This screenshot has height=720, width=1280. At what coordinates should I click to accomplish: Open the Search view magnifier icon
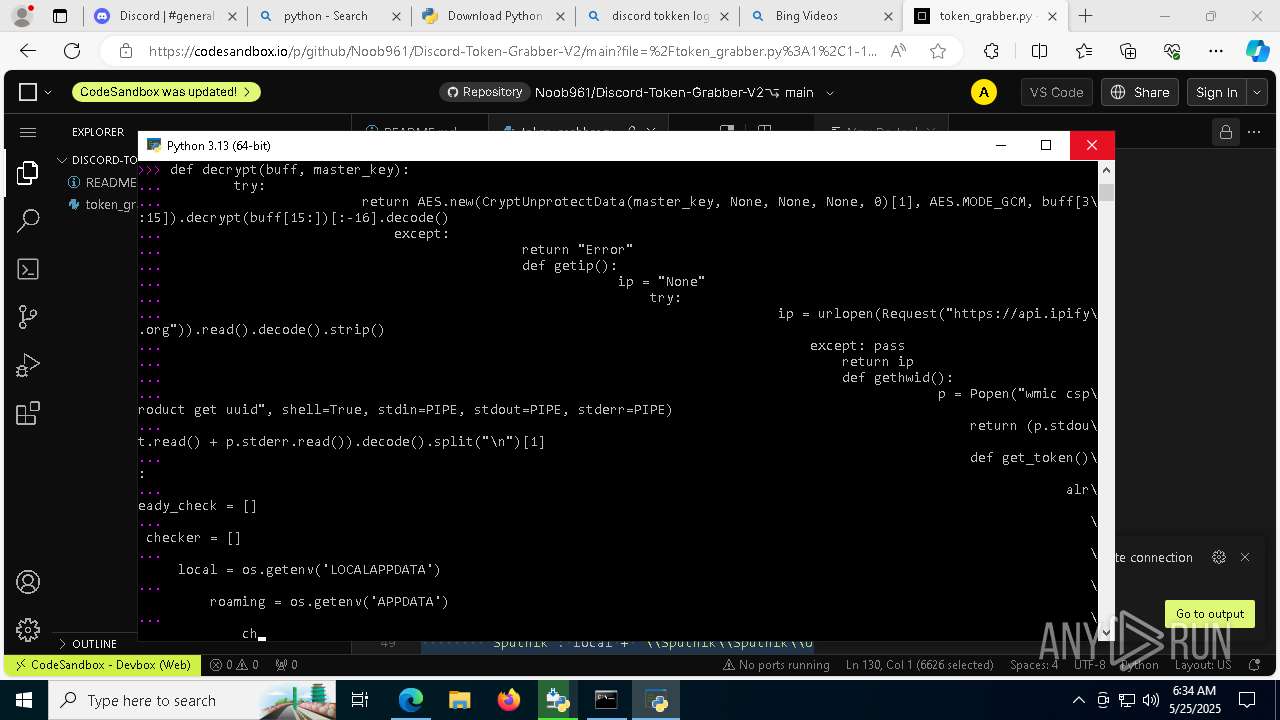(28, 221)
